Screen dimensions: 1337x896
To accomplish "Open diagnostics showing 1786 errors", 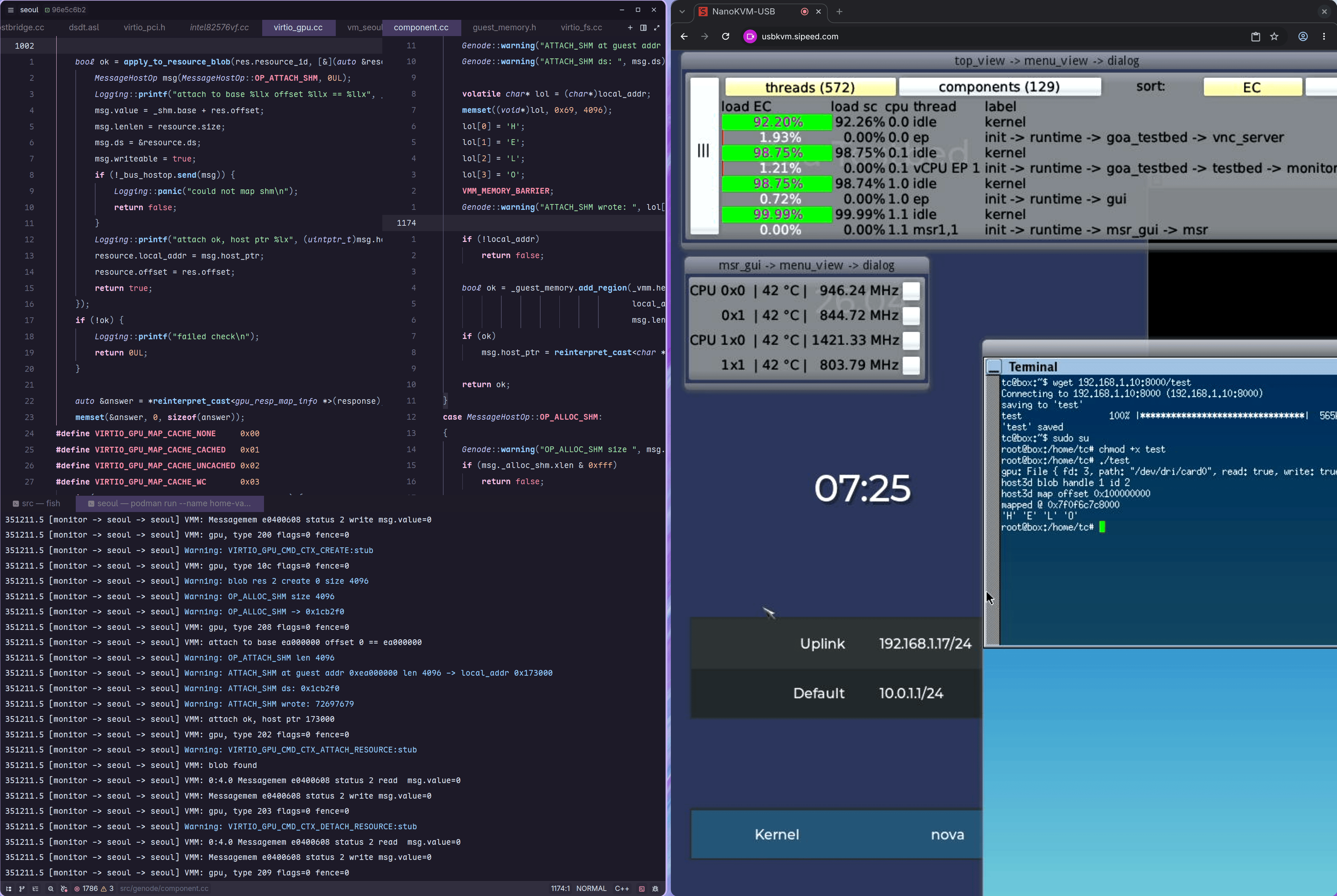I will click(93, 888).
